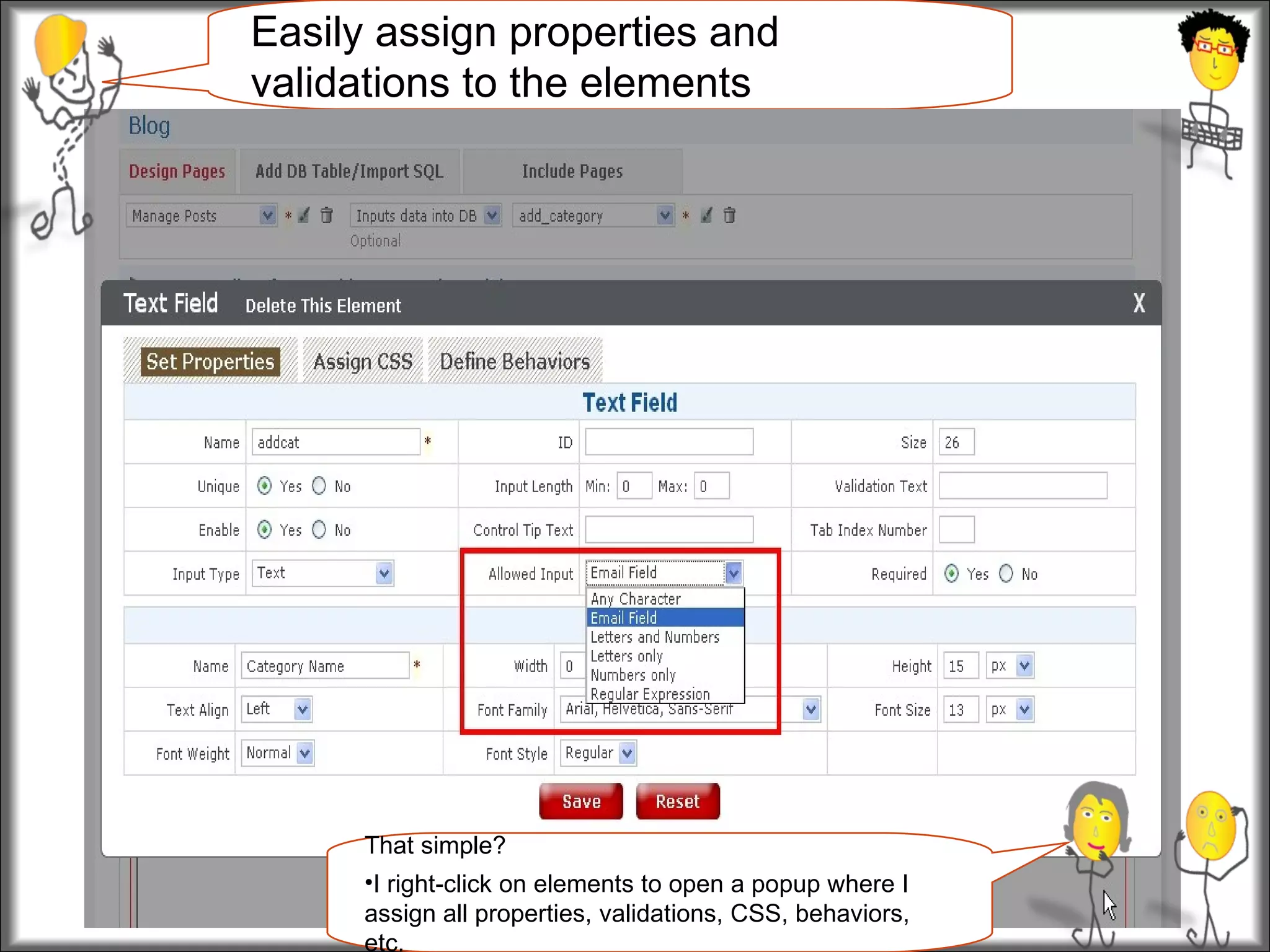Close the Text Field popup with X
The width and height of the screenshot is (1270, 952).
pos(1139,303)
